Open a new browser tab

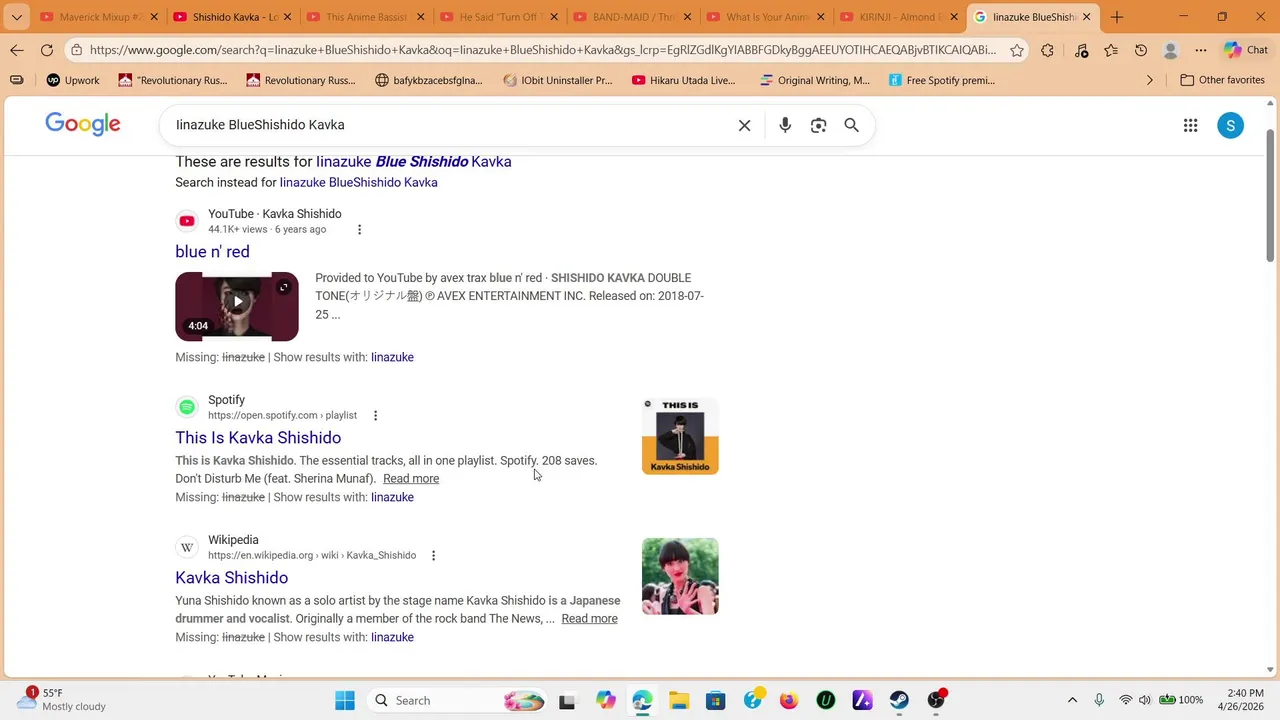click(x=1117, y=17)
